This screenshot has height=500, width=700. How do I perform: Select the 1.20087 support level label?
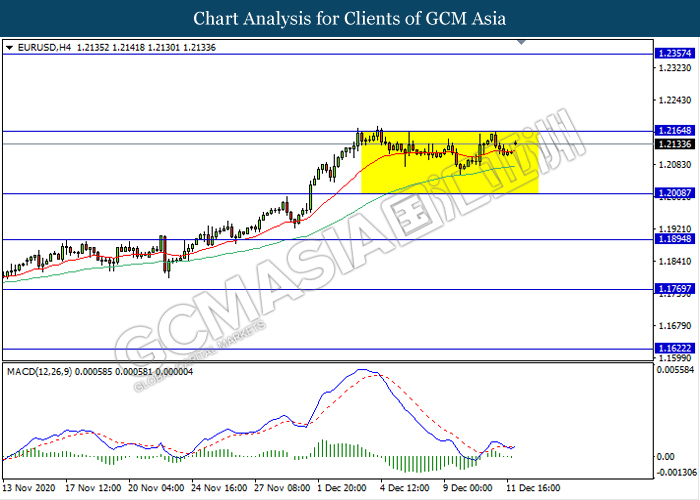[675, 193]
